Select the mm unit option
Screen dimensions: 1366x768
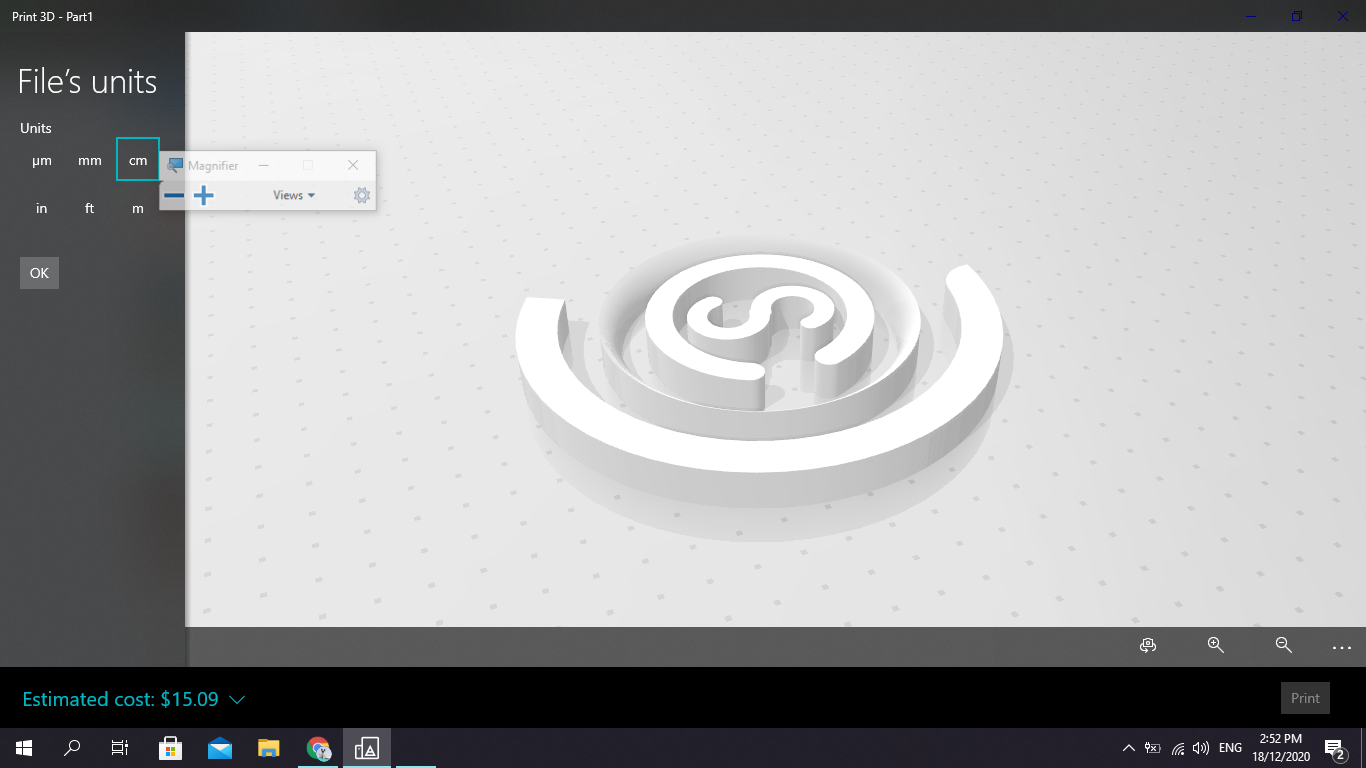(x=90, y=160)
